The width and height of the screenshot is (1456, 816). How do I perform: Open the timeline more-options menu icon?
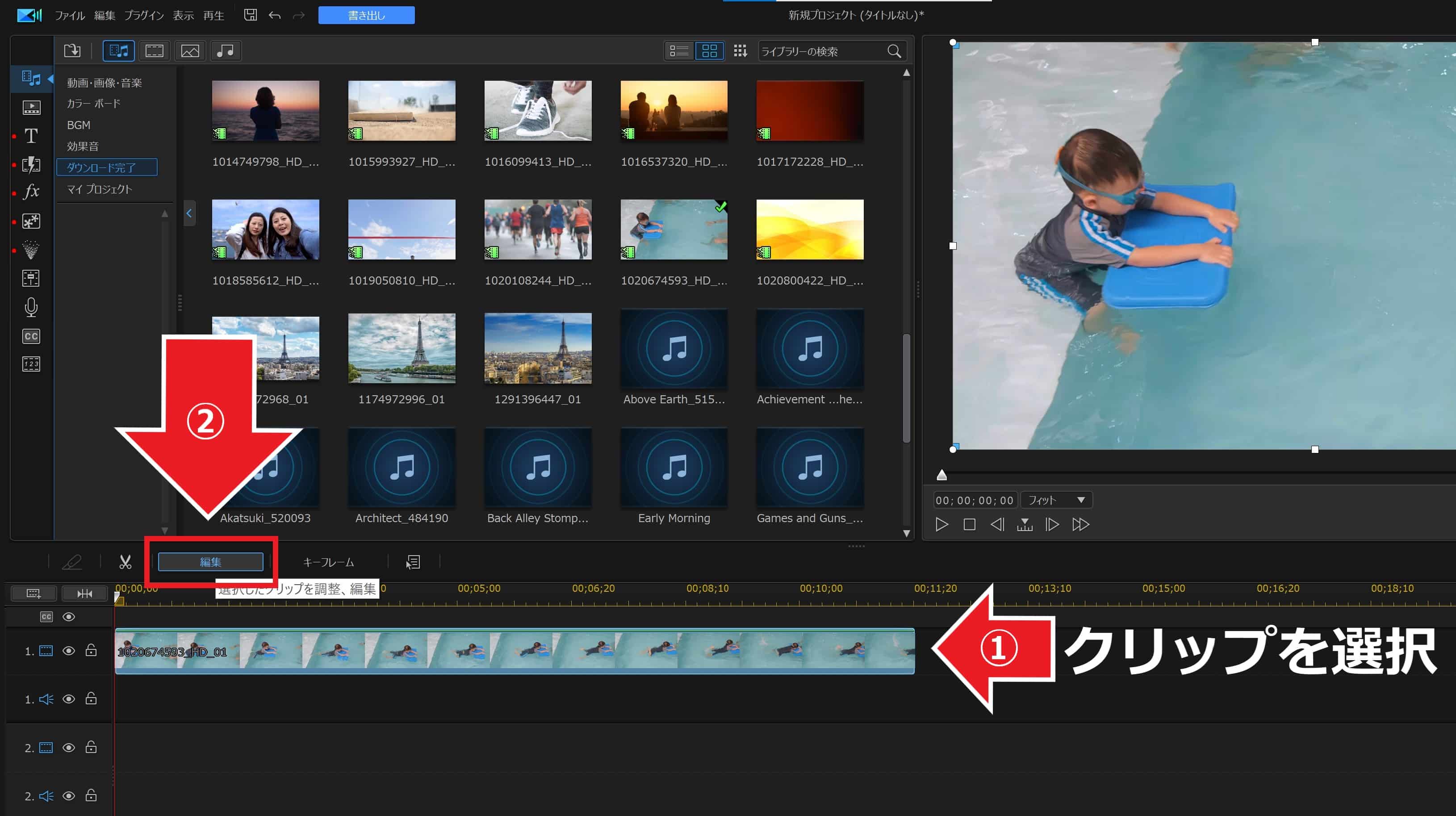(x=413, y=562)
